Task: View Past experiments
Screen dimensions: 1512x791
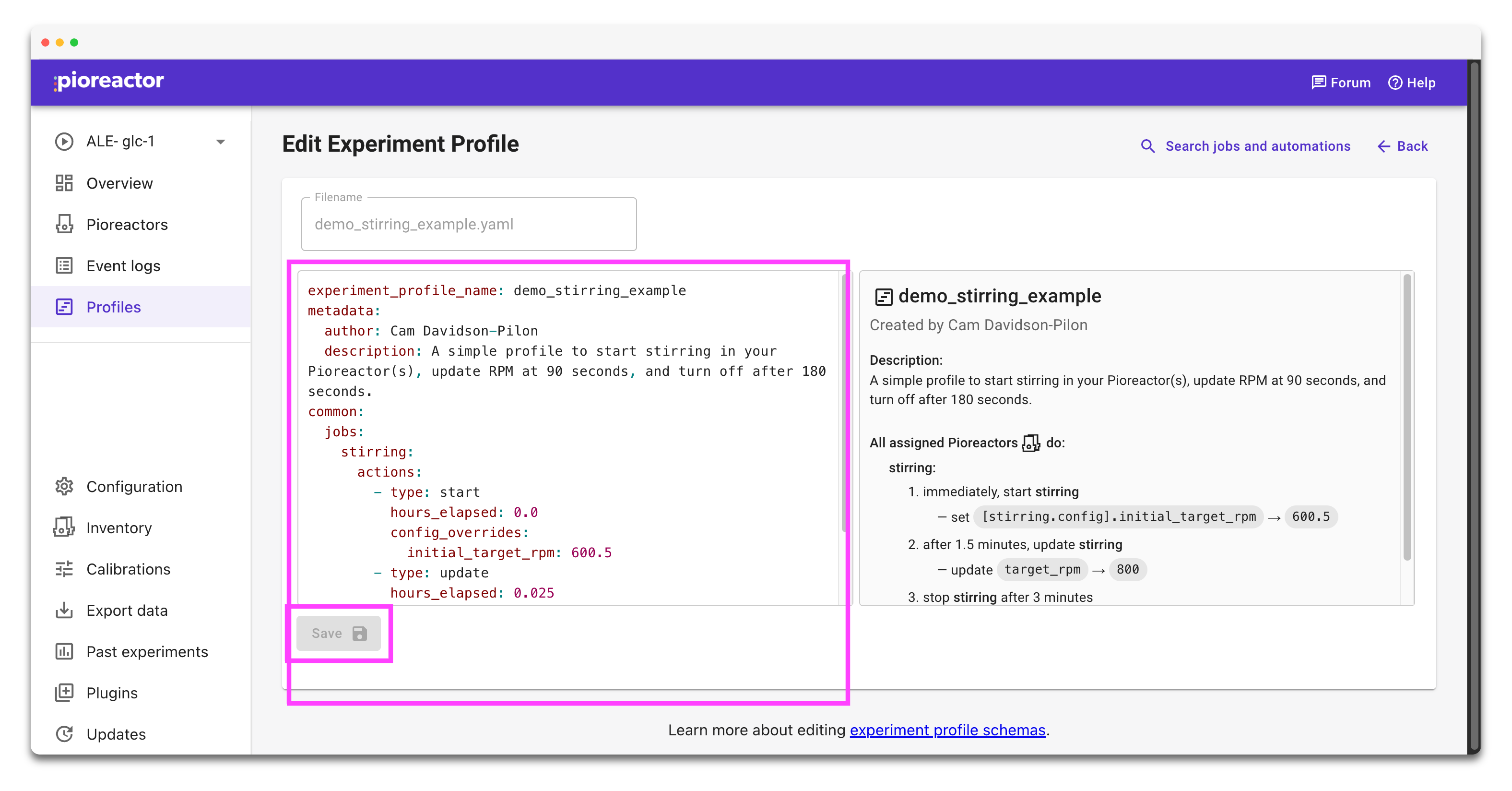Action: pos(147,651)
